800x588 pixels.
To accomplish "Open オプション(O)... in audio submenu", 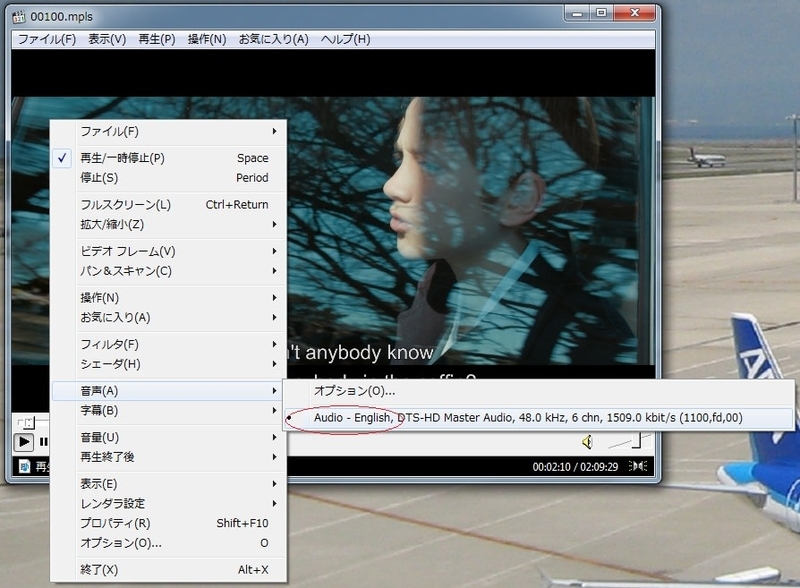I will [x=539, y=391].
